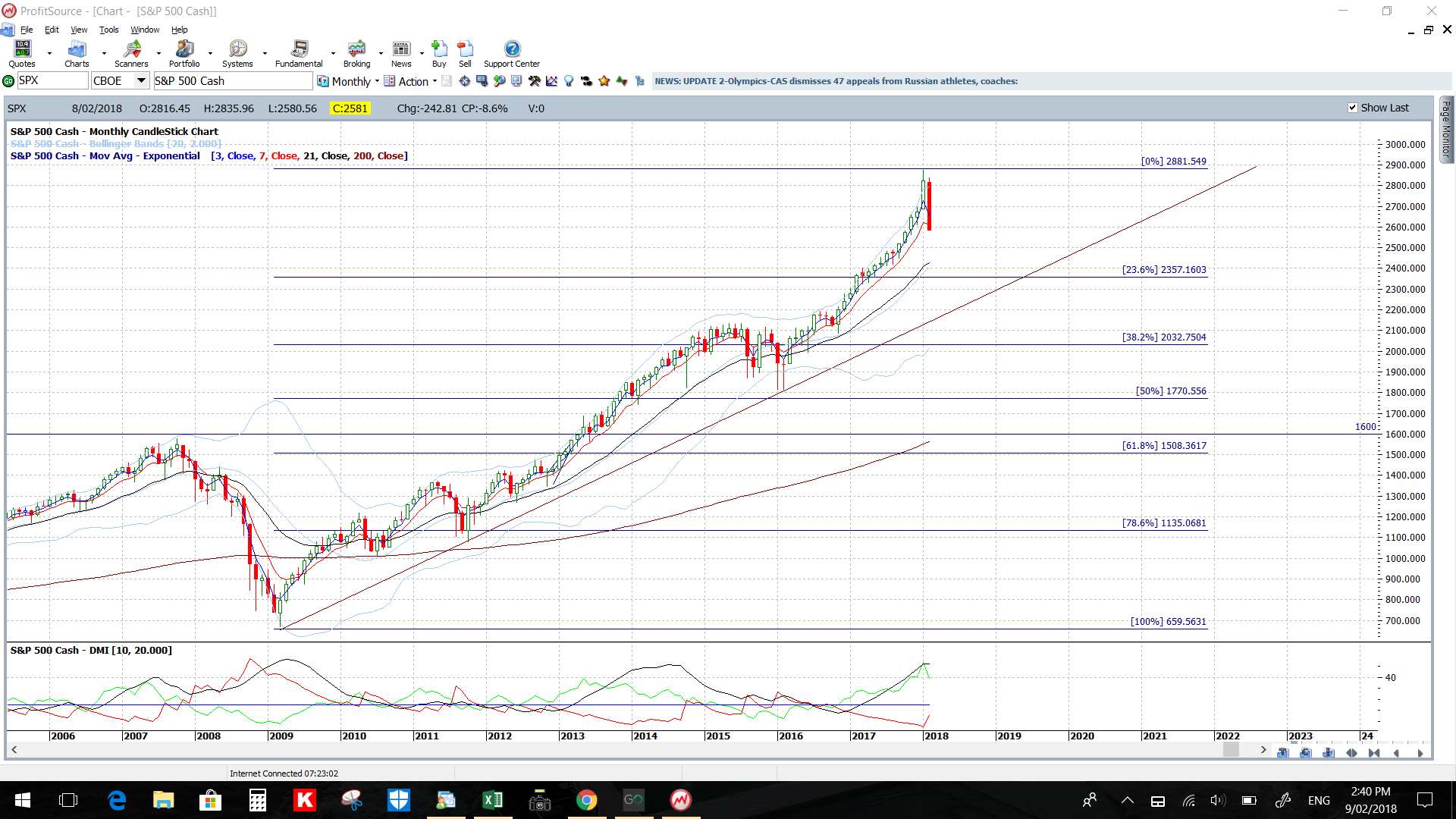1456x819 pixels.
Task: Click the SPX symbol input field
Action: pyautogui.click(x=52, y=81)
